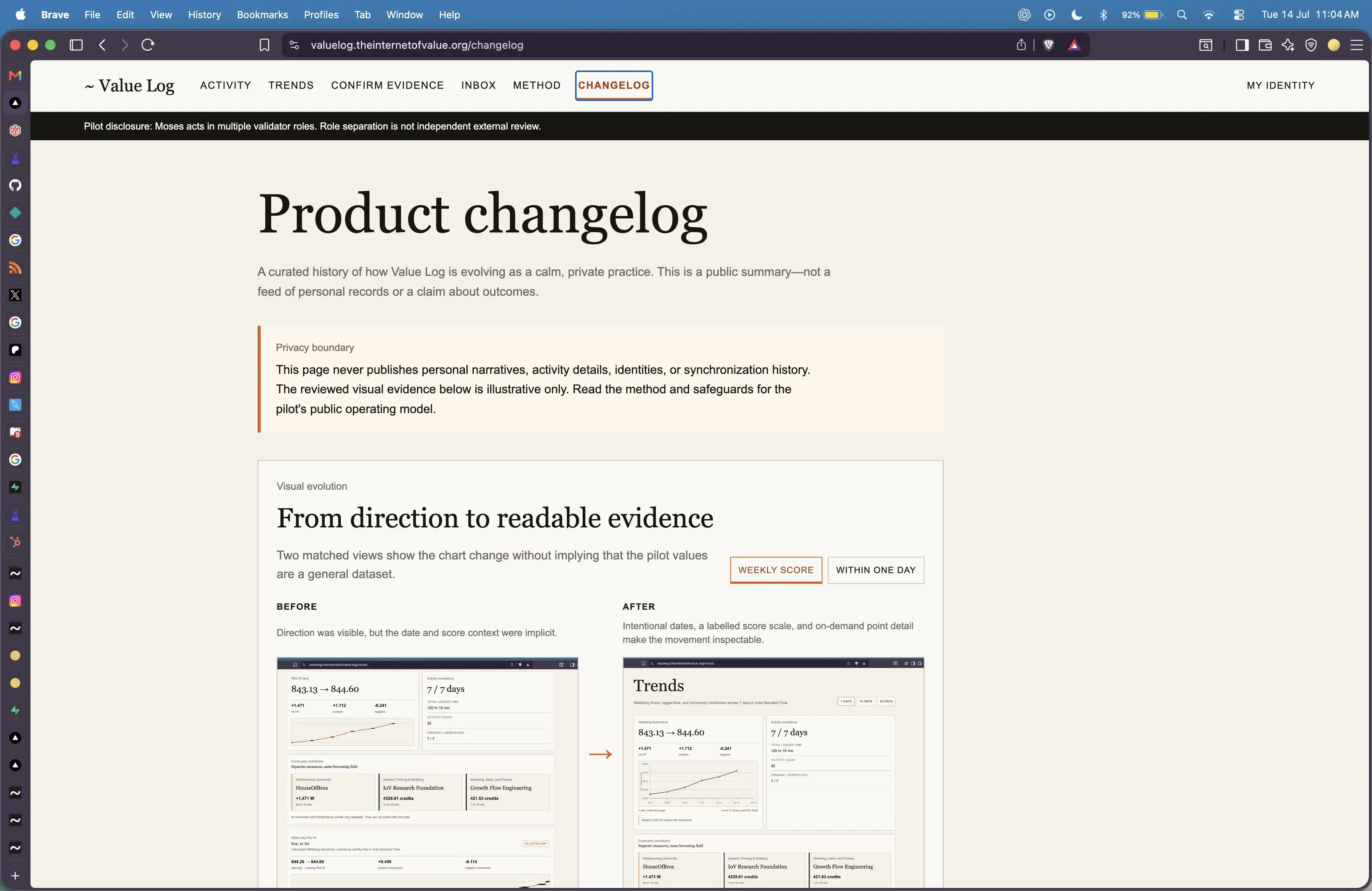Open the X (Twitter) sidebar tab
1372x891 pixels.
pos(16,295)
